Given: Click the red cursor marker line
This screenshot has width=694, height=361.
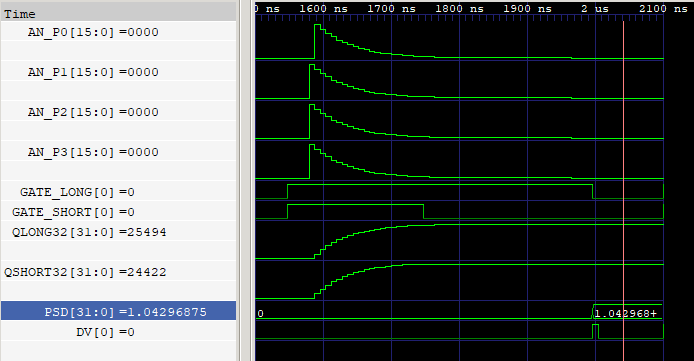Looking at the screenshot, I should coord(624,190).
